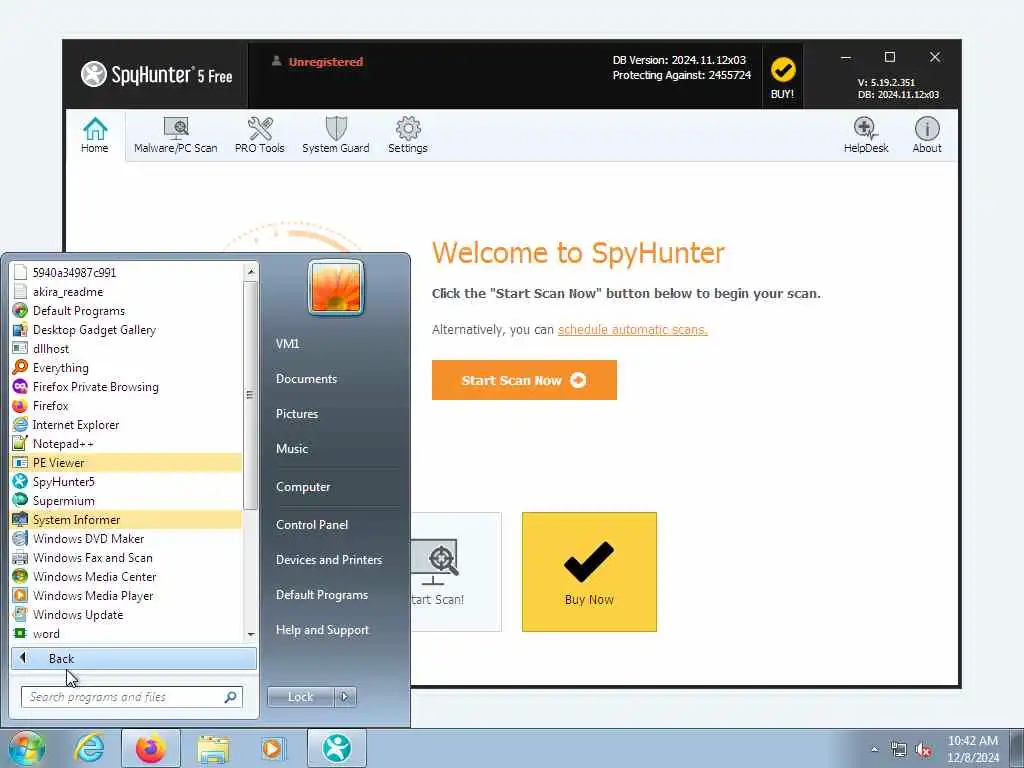1024x768 pixels.
Task: Launch SpyHunter5 from program list
Action: coord(127,481)
